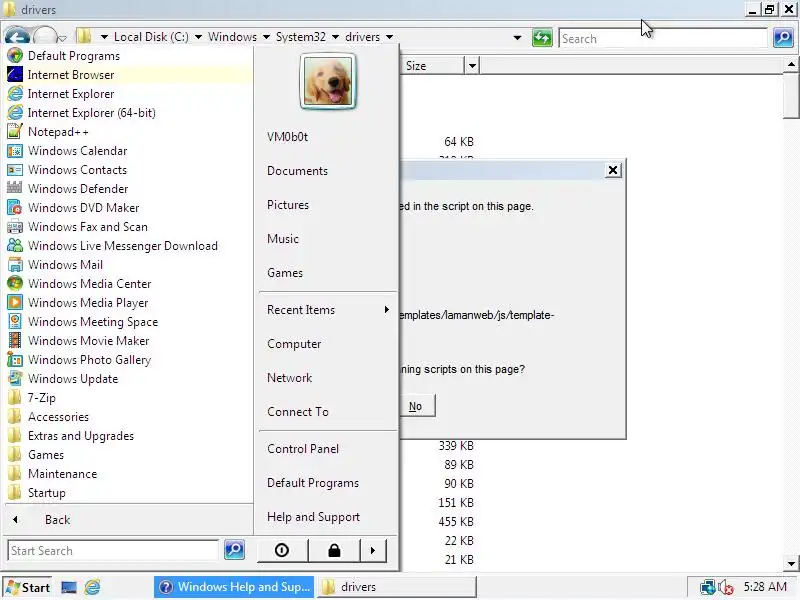Expand the Maintenance folder

[x=62, y=474]
